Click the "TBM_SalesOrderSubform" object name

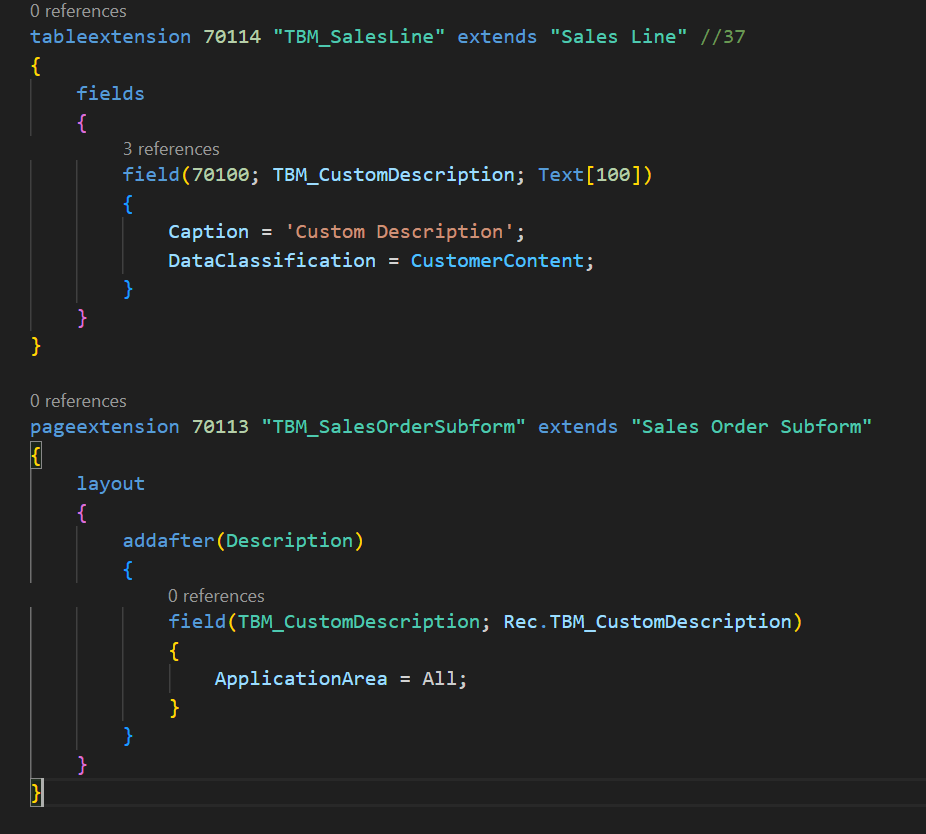394,427
